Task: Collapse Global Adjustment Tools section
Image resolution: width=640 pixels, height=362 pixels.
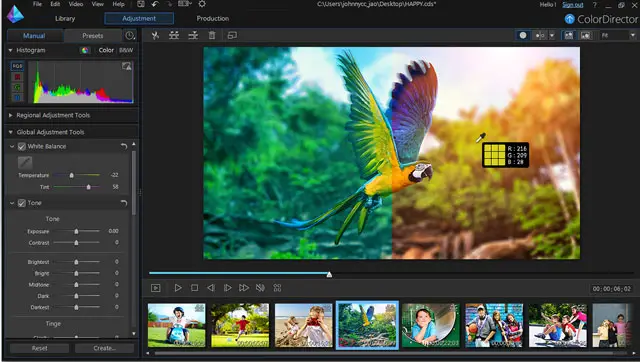Action: tap(10, 132)
